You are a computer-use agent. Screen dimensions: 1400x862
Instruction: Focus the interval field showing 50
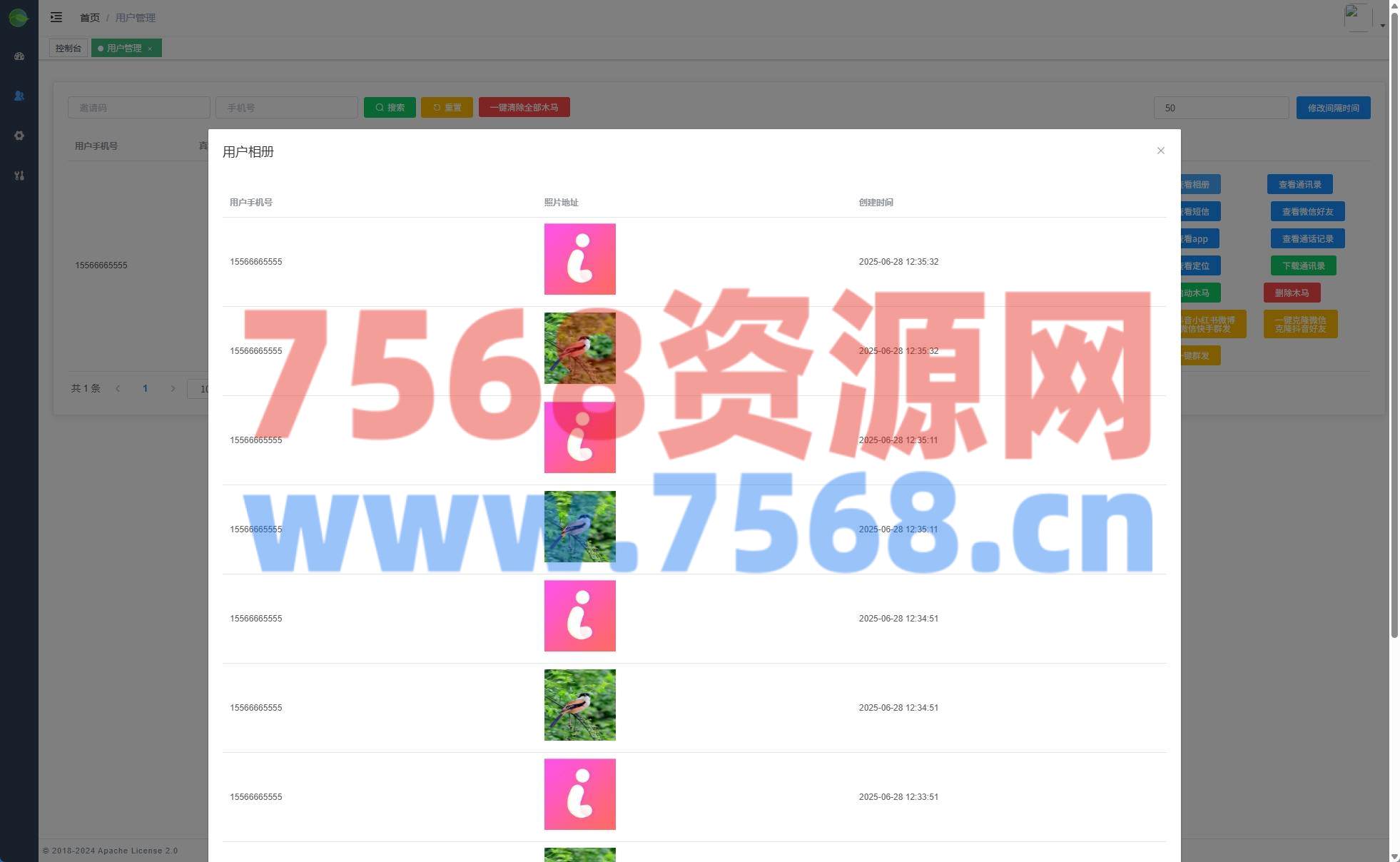[x=1221, y=108]
